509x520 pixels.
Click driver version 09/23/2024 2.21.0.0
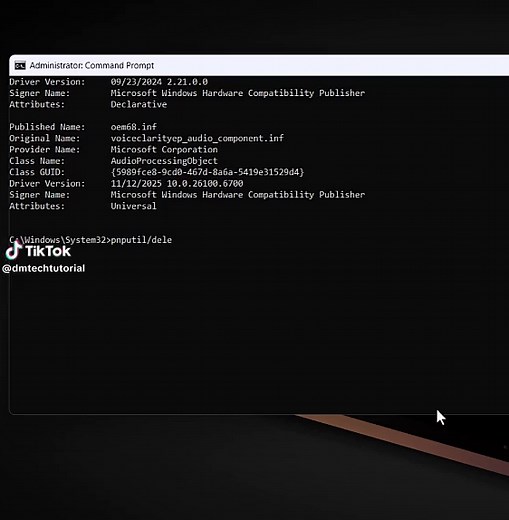coord(159,82)
